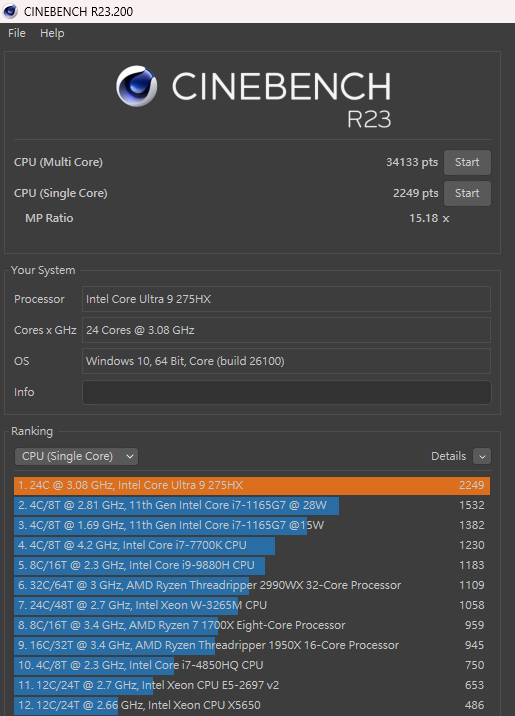The height and width of the screenshot is (716, 515).
Task: Open the CPU (Single Core) ranking dropdown
Action: (x=76, y=456)
